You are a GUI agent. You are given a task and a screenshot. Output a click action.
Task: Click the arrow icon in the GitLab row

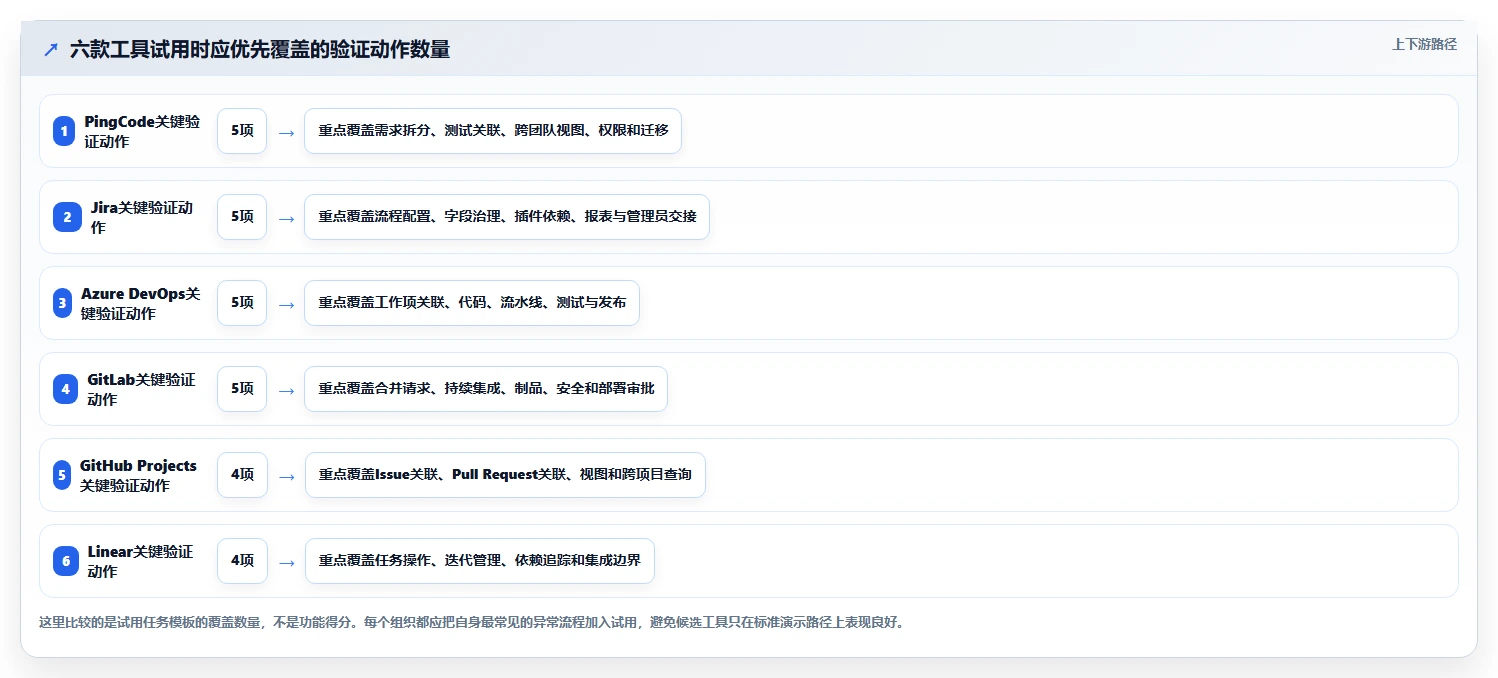[286, 390]
